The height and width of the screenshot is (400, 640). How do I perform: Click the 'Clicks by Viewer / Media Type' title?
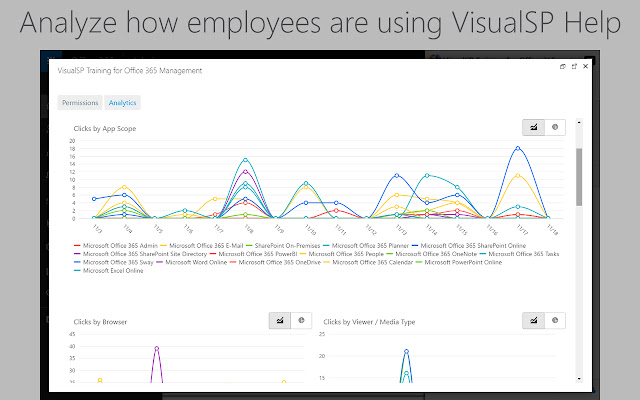pos(369,322)
